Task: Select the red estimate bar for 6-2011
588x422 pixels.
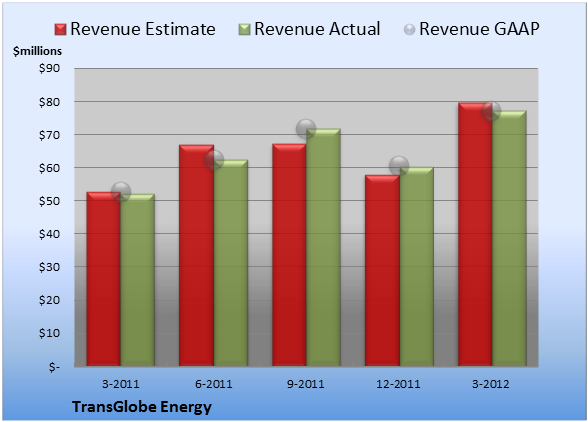Action: coord(196,255)
